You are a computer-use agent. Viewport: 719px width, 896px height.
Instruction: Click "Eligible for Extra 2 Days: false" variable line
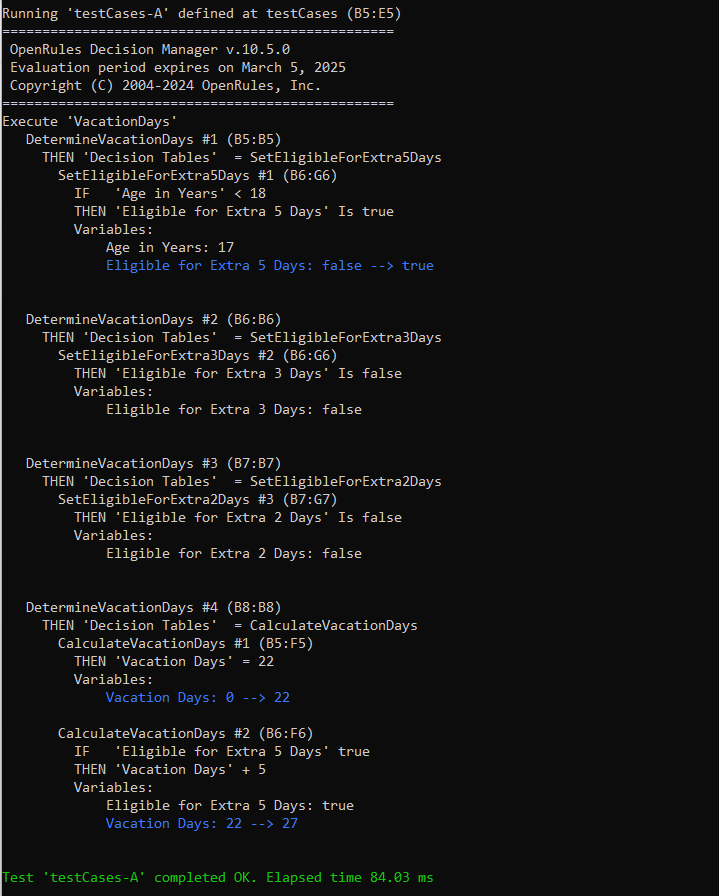(234, 553)
